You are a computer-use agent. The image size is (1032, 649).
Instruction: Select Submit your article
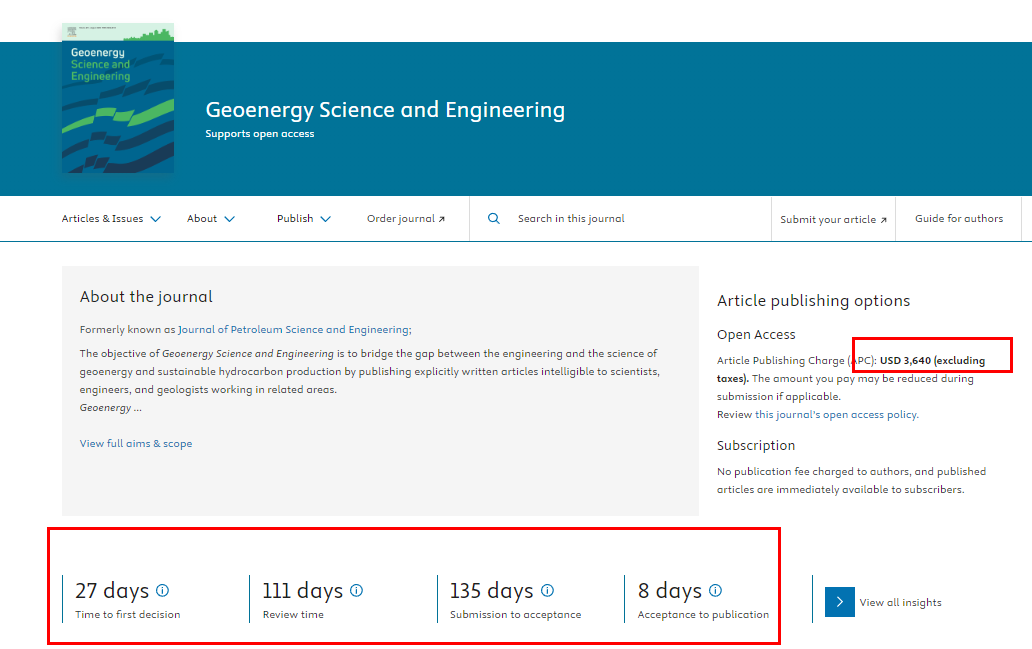point(833,218)
